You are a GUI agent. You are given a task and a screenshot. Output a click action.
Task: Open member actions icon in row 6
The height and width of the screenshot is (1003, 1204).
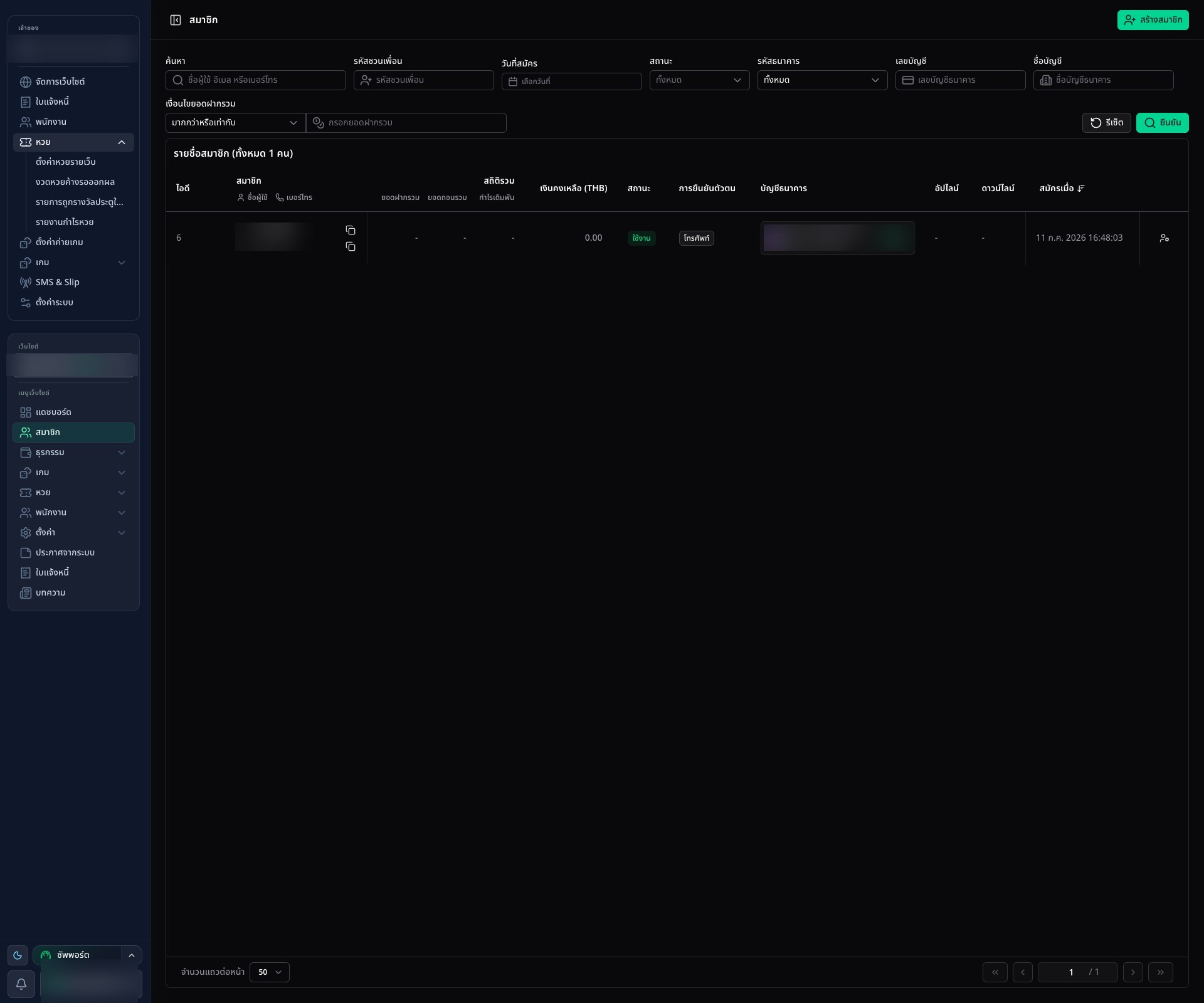click(1164, 238)
